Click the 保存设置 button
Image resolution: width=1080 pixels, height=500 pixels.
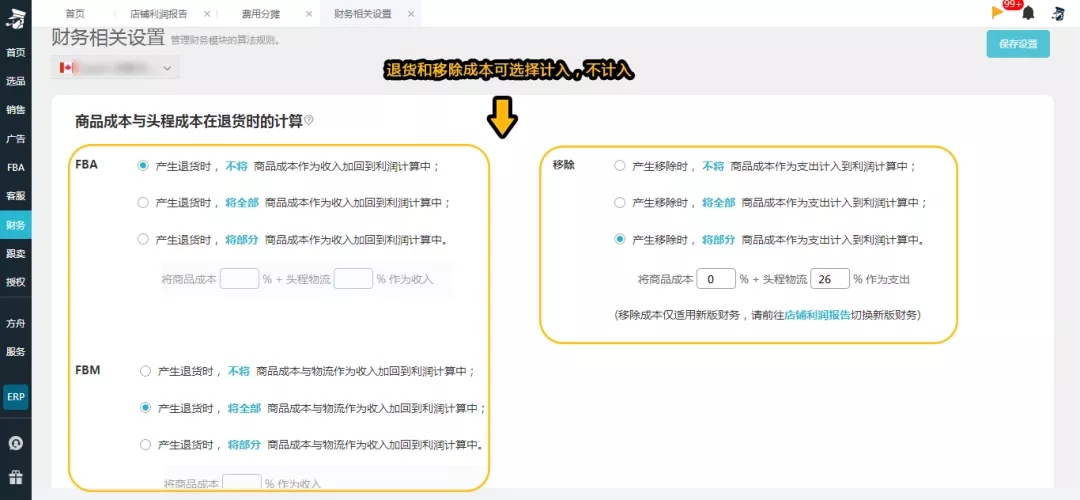(1018, 44)
